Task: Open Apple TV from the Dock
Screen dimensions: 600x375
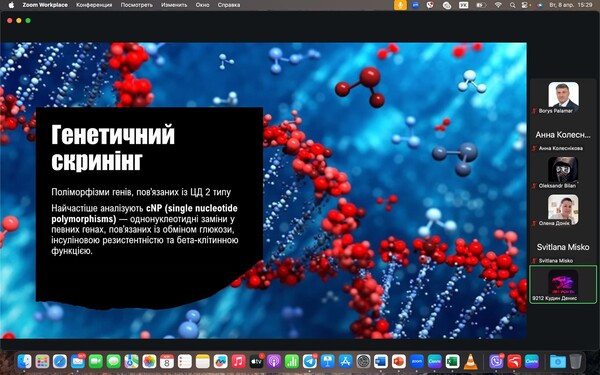Action: coord(256,361)
